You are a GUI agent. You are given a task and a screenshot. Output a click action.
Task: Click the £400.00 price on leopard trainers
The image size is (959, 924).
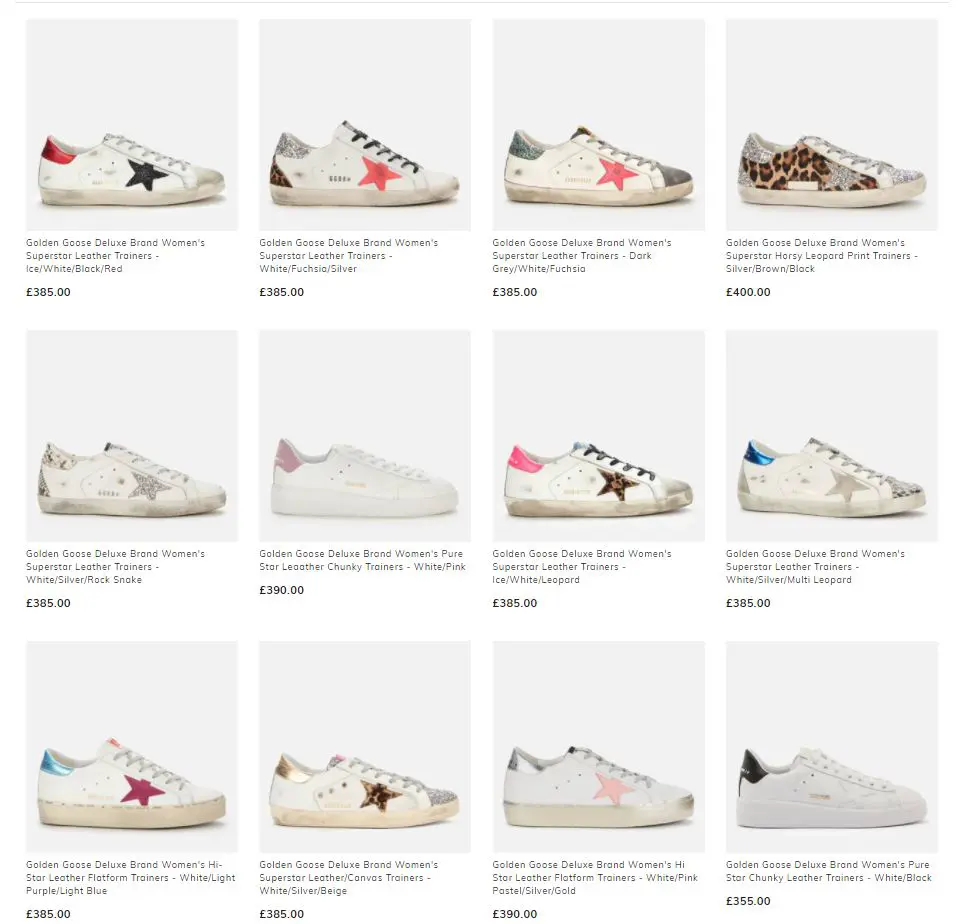click(x=748, y=292)
